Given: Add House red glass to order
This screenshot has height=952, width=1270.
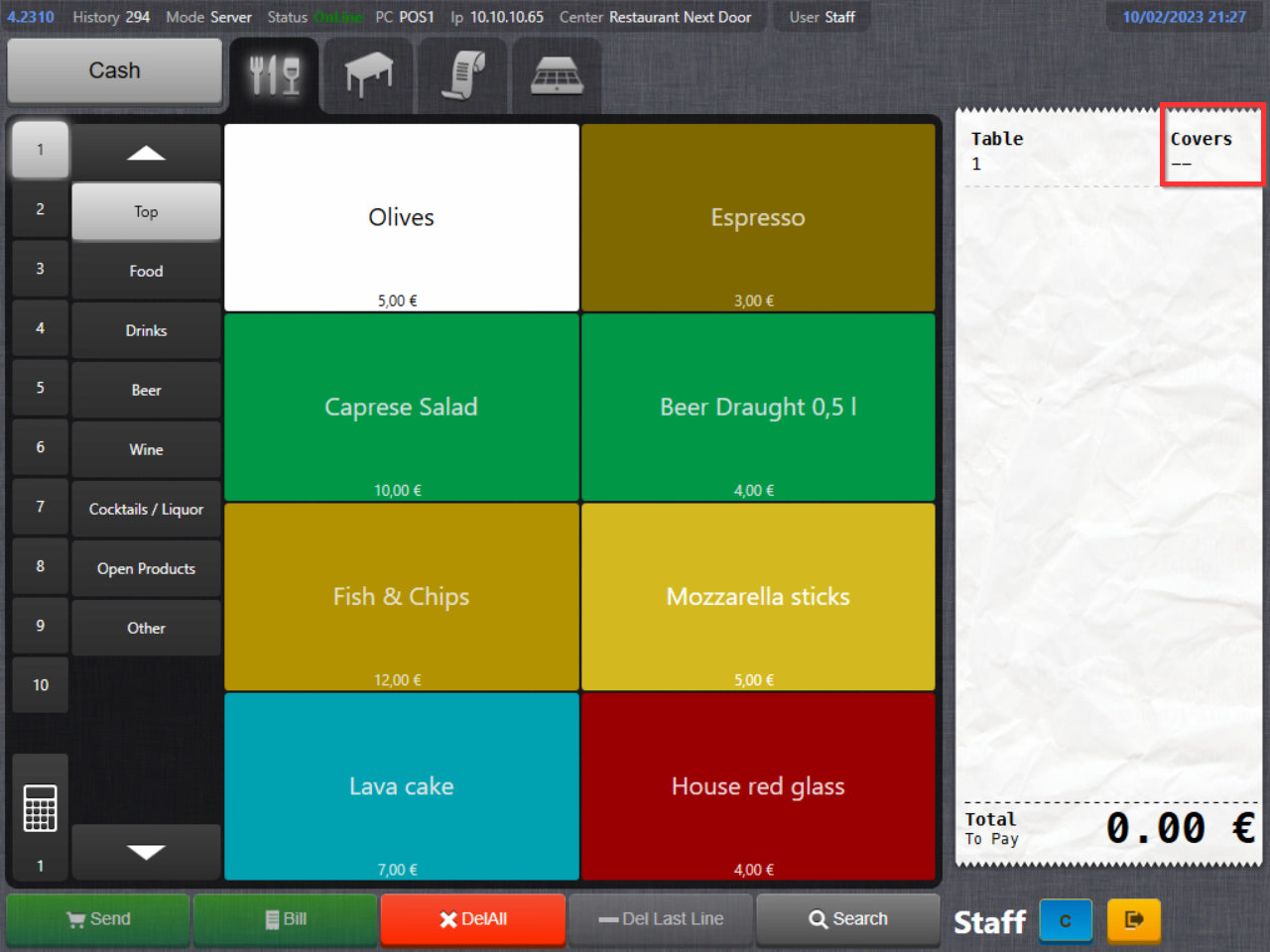Looking at the screenshot, I should point(758,786).
